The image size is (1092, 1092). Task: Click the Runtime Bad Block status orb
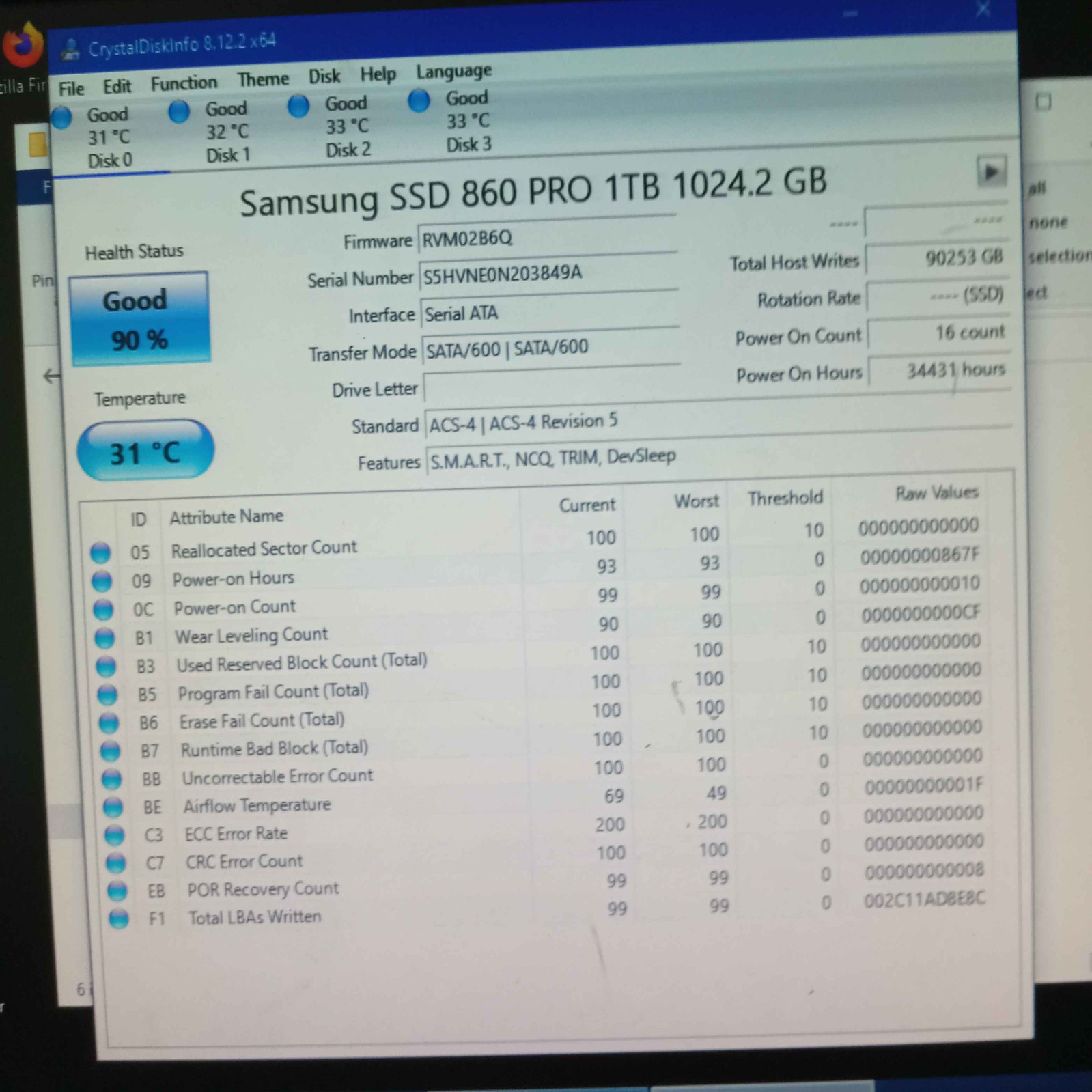tap(110, 751)
